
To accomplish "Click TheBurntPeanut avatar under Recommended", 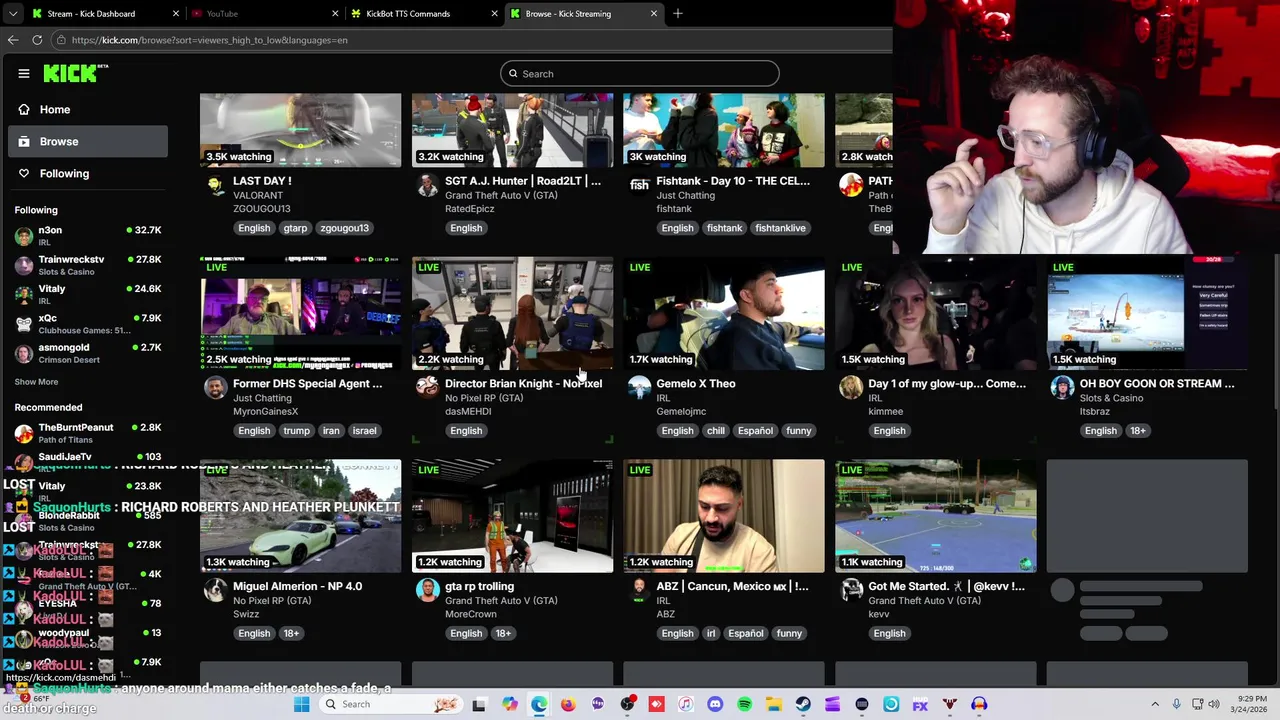I will click(24, 433).
